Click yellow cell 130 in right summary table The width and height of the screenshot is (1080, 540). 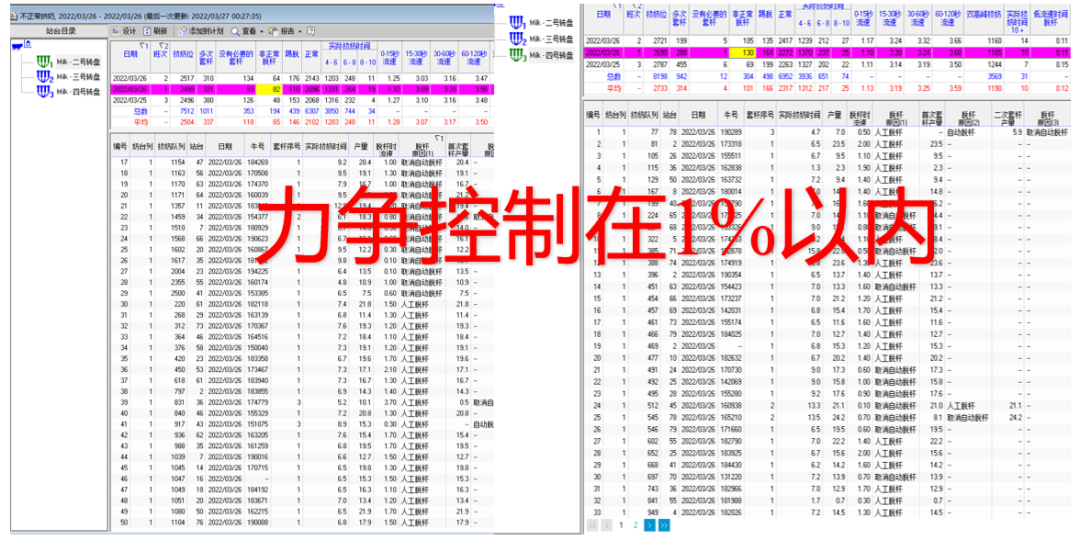(742, 52)
